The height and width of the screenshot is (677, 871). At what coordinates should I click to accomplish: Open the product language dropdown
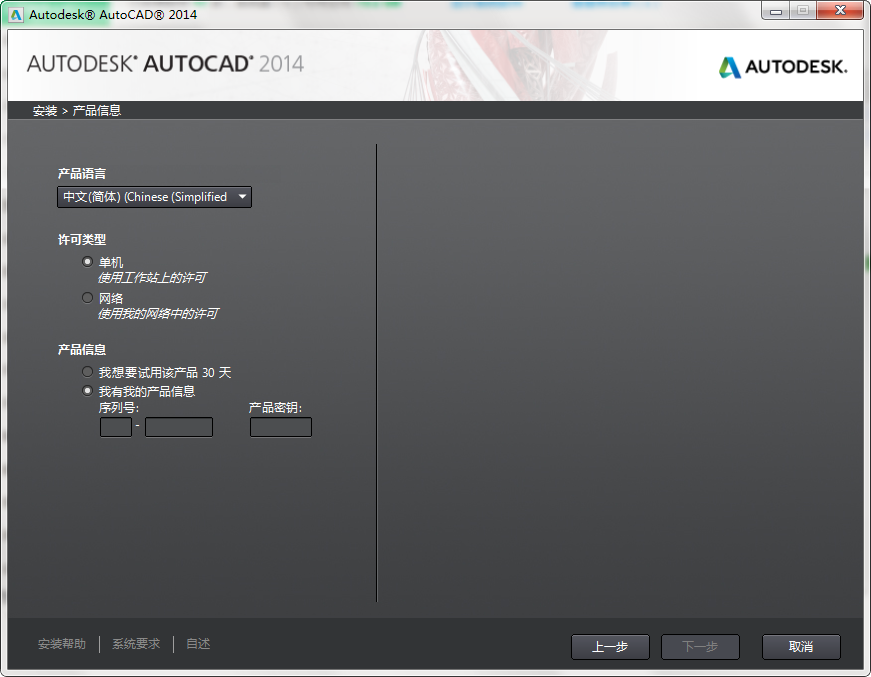(x=241, y=196)
